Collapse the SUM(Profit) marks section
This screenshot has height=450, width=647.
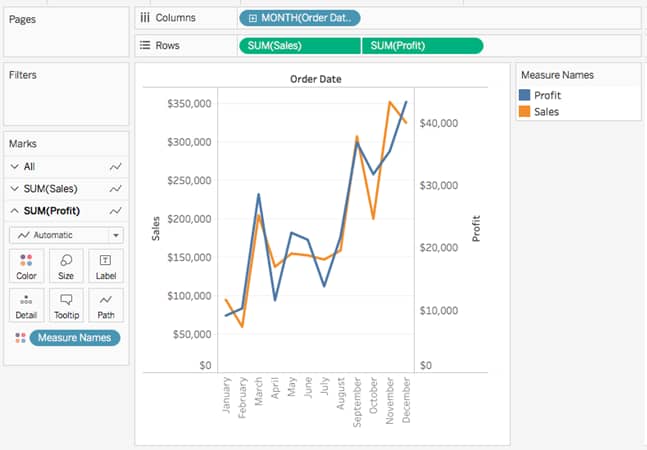coord(14,211)
